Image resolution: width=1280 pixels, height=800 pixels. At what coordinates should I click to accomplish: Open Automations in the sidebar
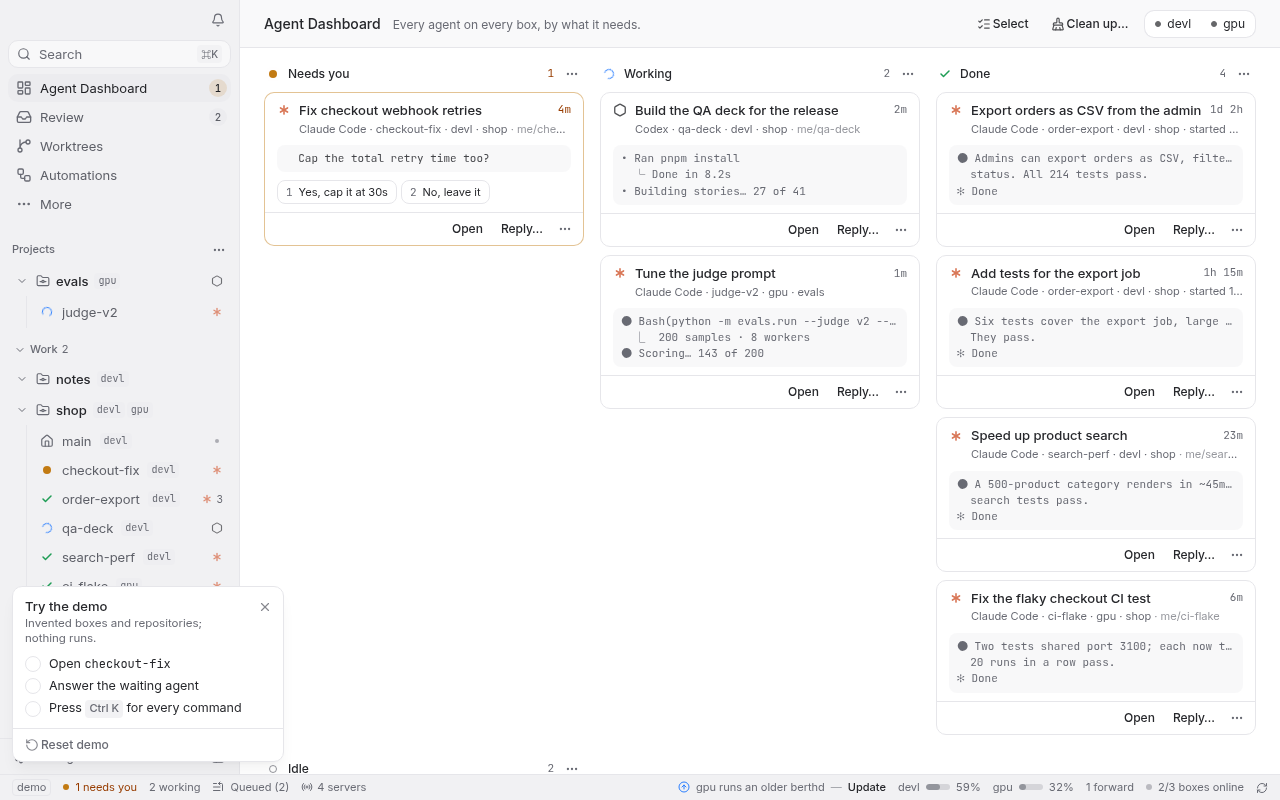pos(120,175)
